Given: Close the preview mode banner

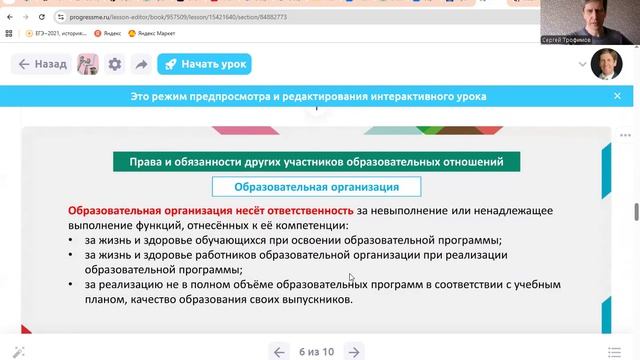Looking at the screenshot, I should coord(617,96).
